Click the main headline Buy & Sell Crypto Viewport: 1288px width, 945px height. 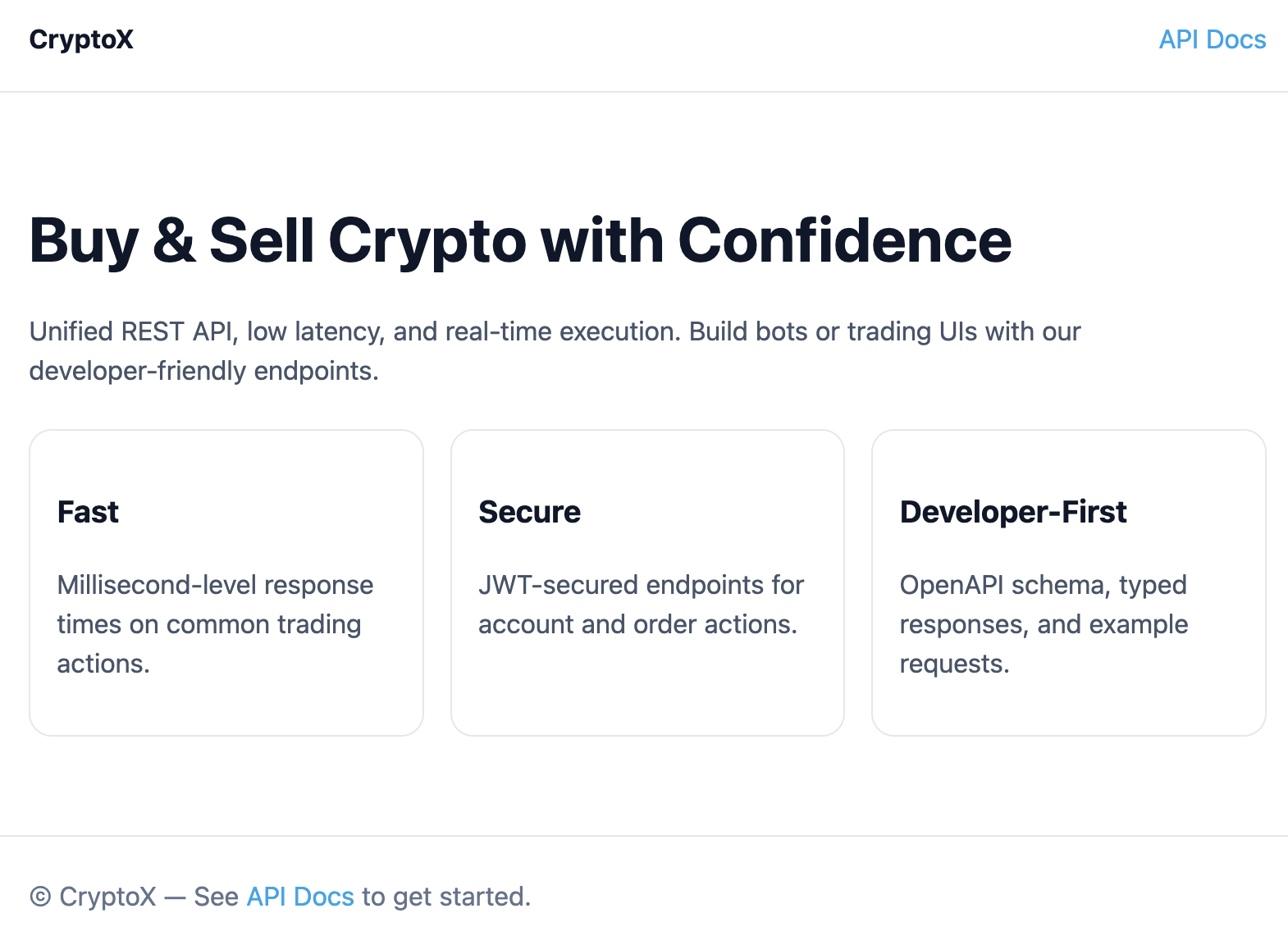coord(521,240)
